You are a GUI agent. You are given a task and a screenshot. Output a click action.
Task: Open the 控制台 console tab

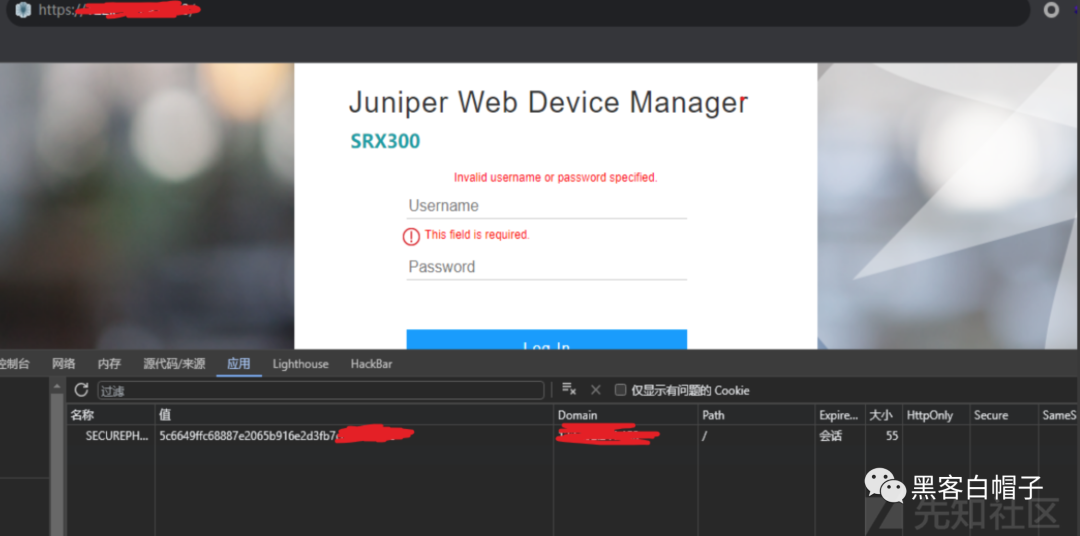pos(14,364)
